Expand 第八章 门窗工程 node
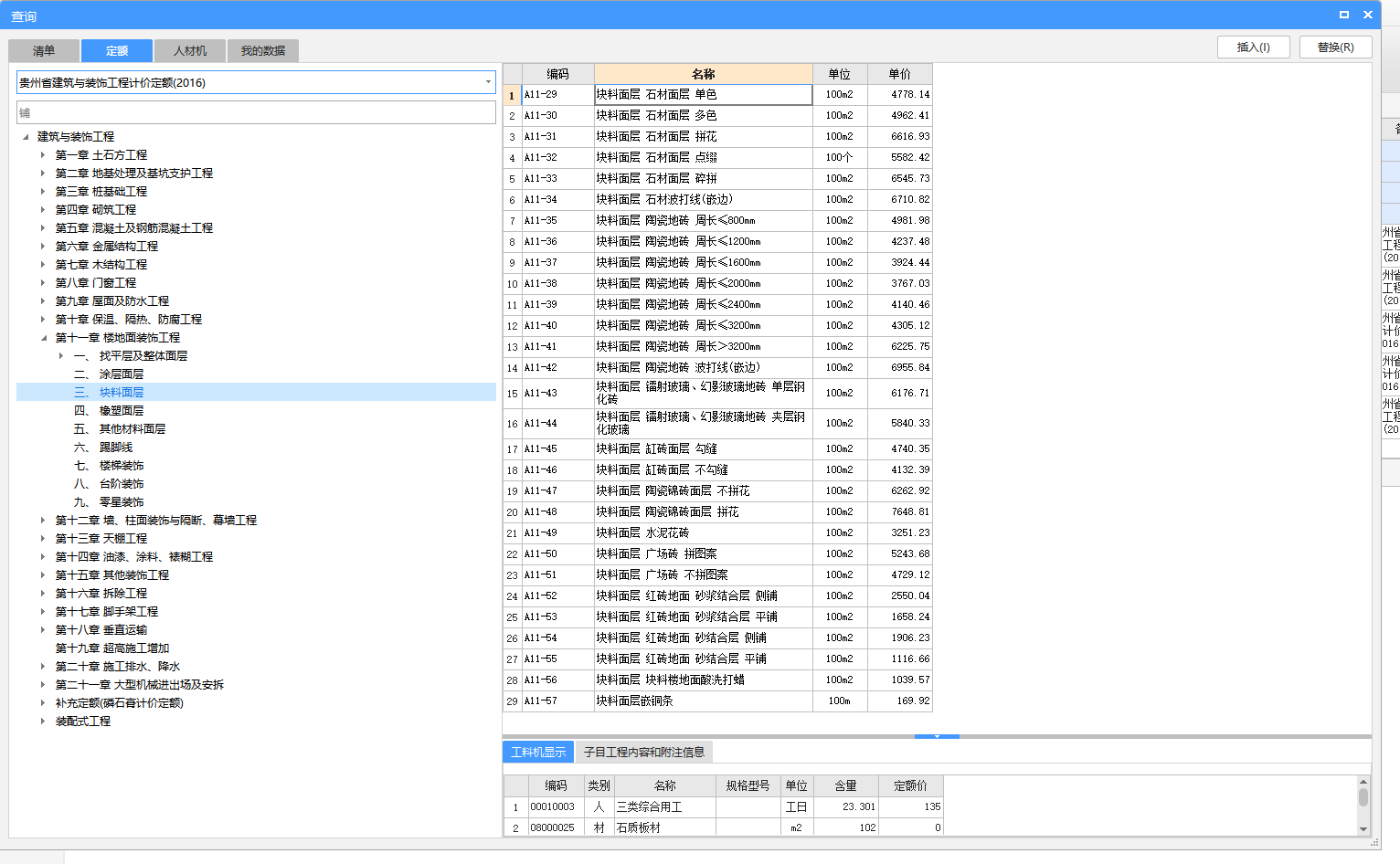This screenshot has height=864, width=1400. tap(43, 283)
